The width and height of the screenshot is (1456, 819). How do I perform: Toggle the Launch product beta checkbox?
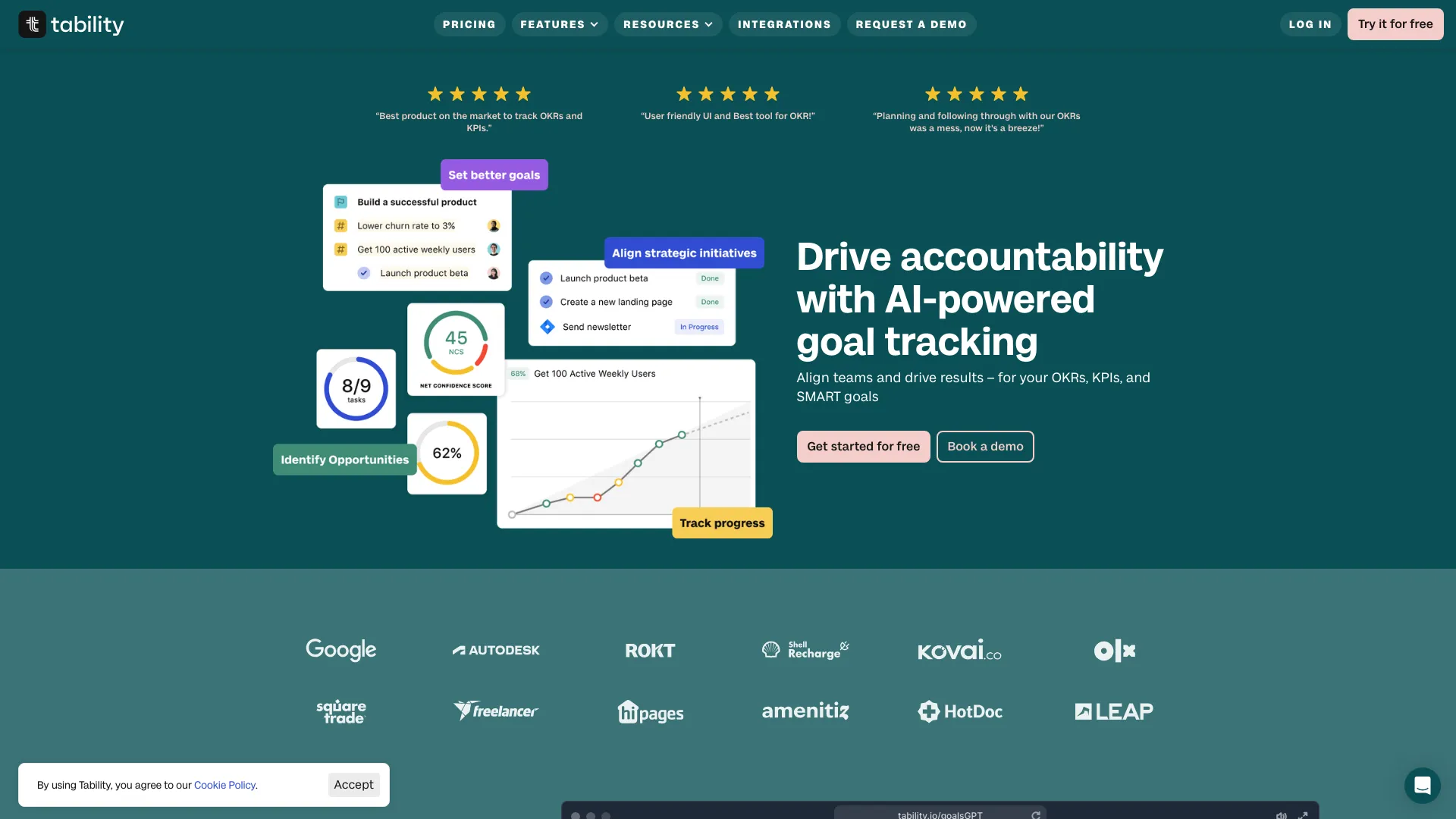(363, 272)
